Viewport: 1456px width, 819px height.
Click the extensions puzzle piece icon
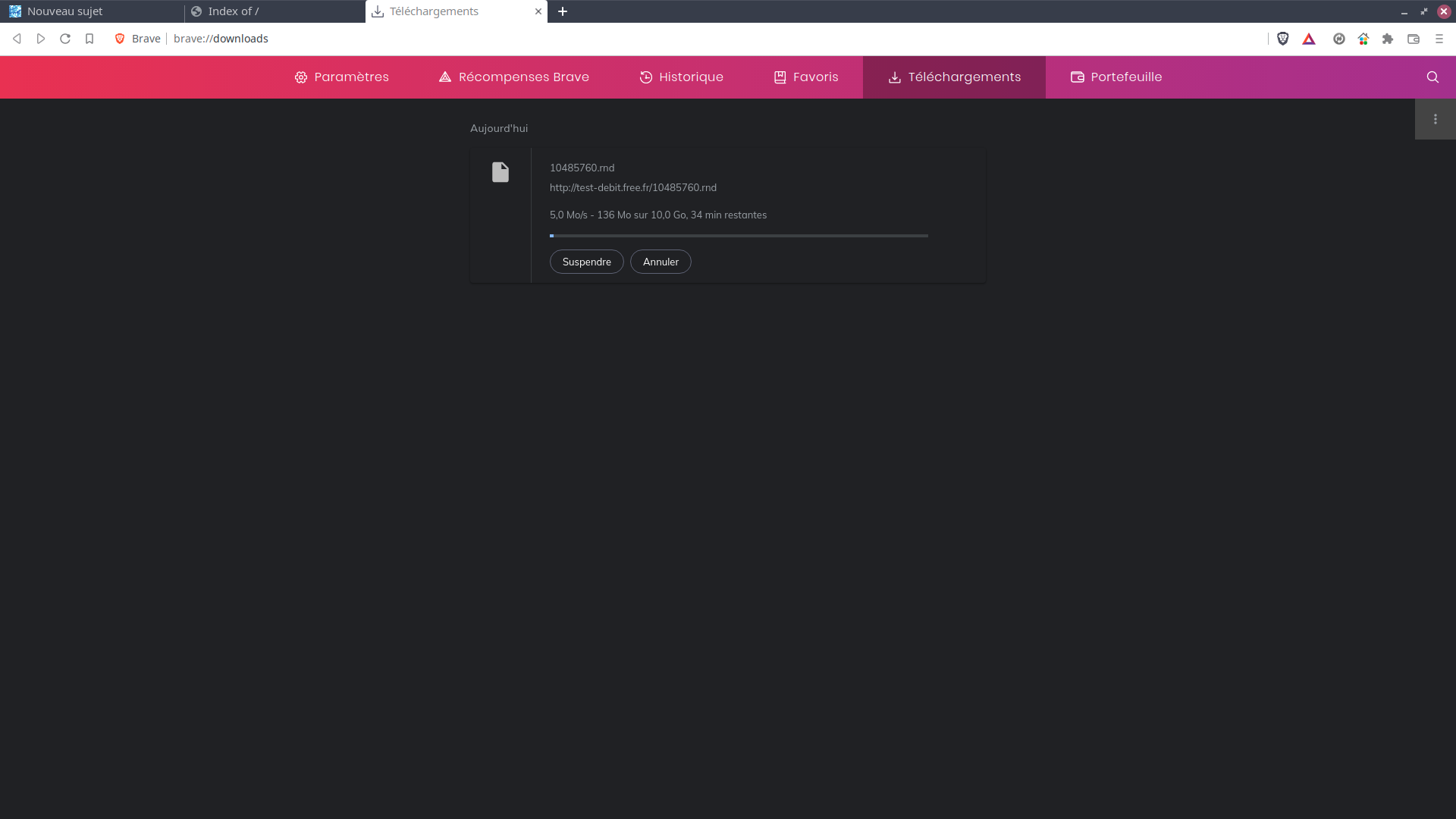pyautogui.click(x=1388, y=39)
